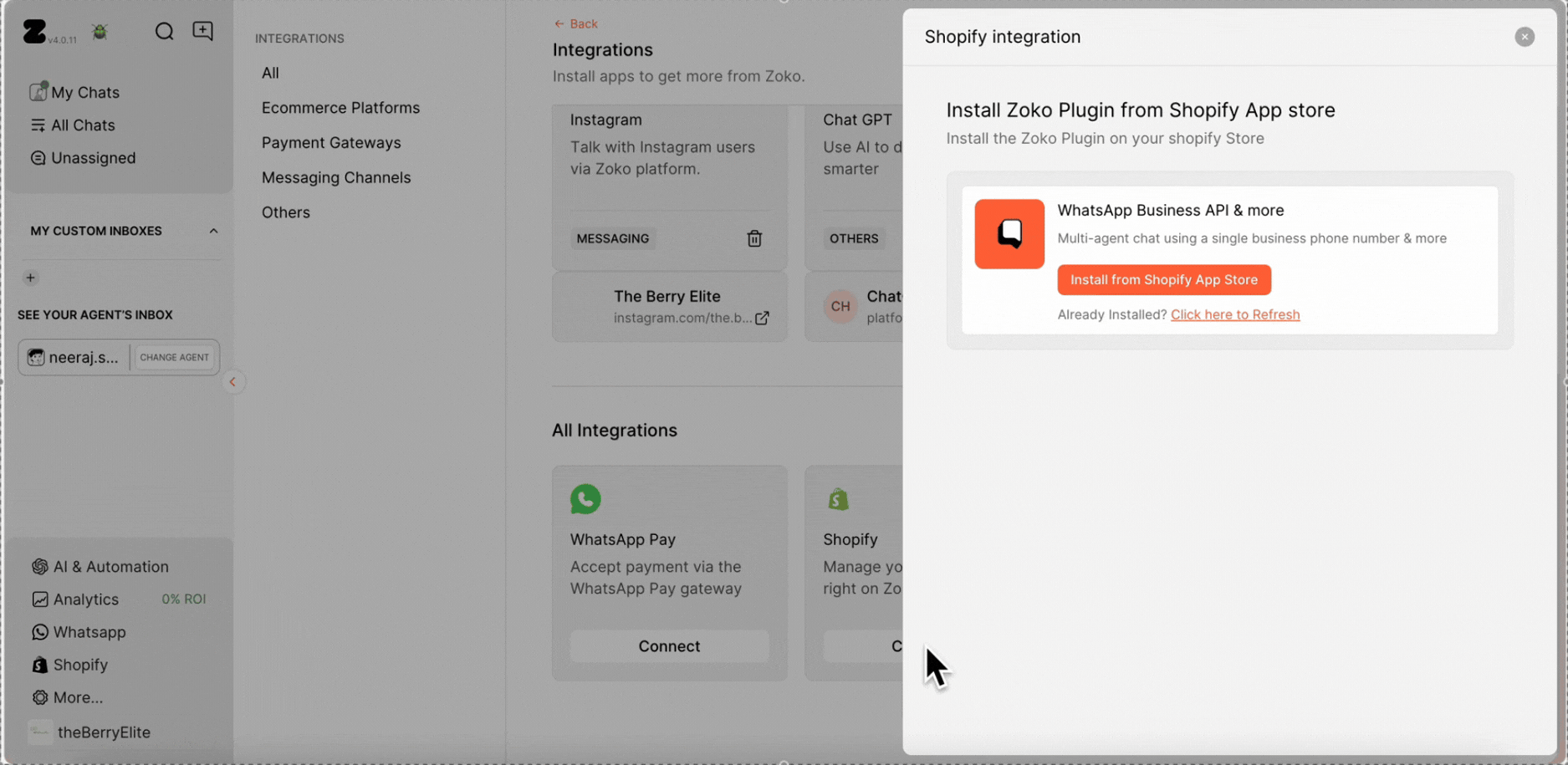Image resolution: width=1568 pixels, height=765 pixels.
Task: Click the WhatsApp Pay logo icon
Action: (585, 499)
